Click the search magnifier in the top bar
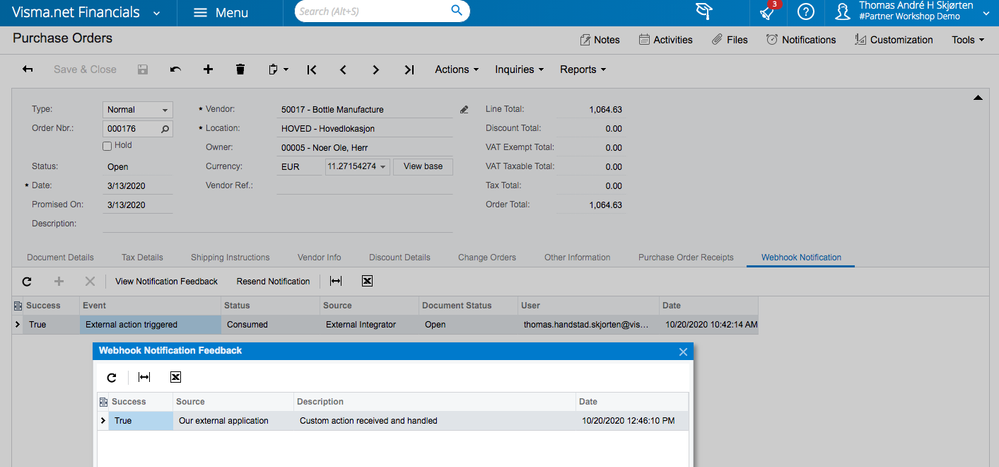Viewport: 999px width, 467px height. pyautogui.click(x=456, y=10)
